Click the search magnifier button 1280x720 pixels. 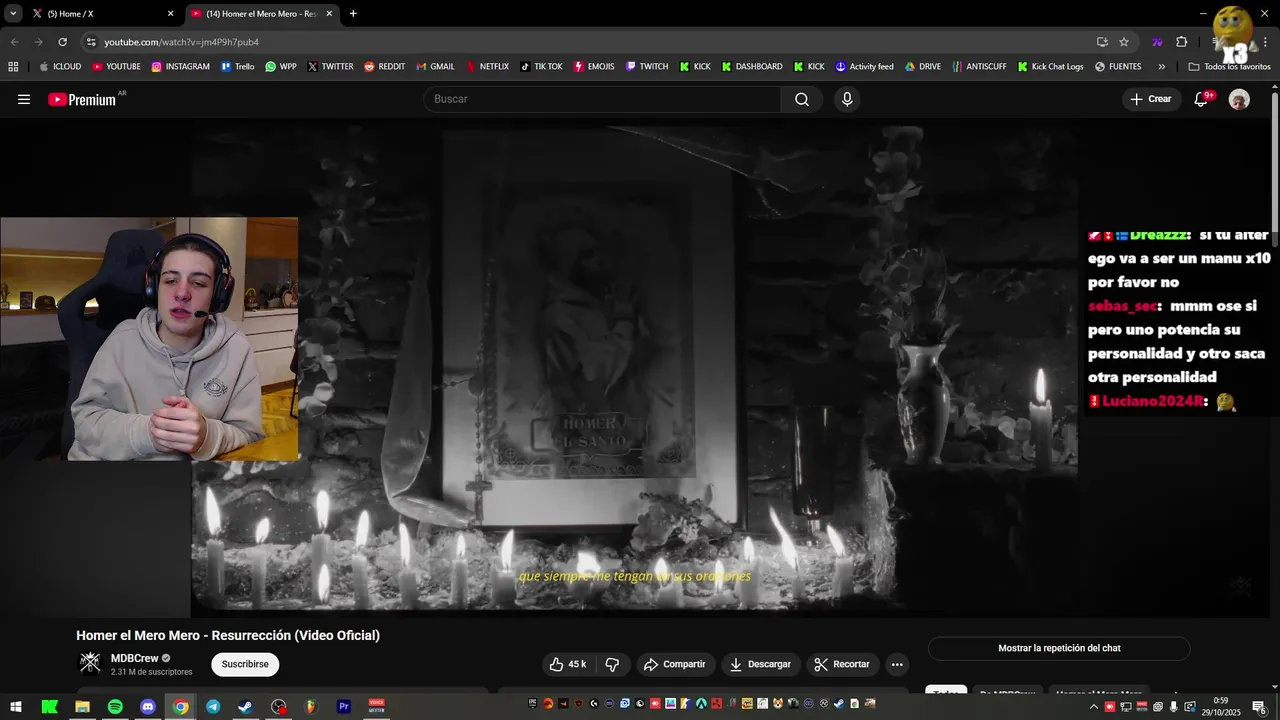(802, 99)
